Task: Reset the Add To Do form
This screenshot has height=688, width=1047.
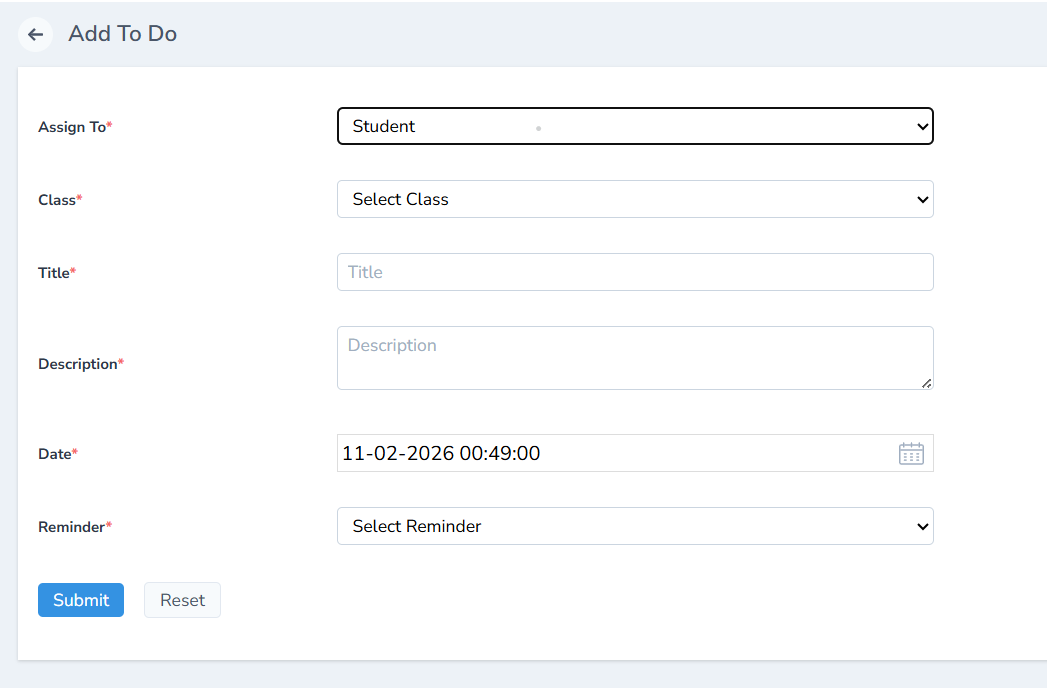Action: [182, 600]
